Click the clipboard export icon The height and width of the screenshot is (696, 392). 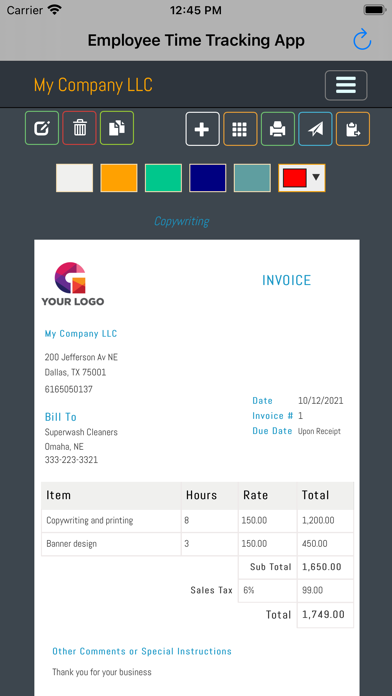353,129
